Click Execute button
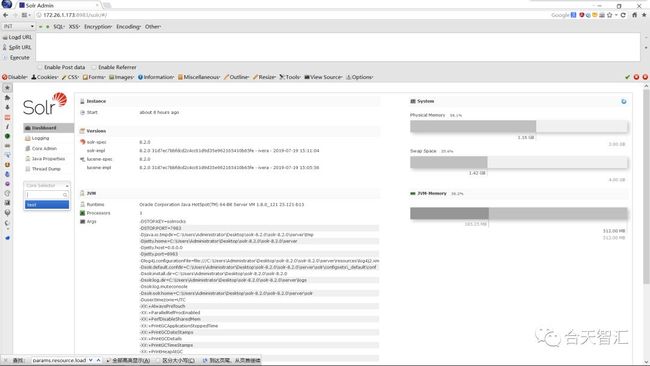Screen dimensions: 650x366 (17, 58)
